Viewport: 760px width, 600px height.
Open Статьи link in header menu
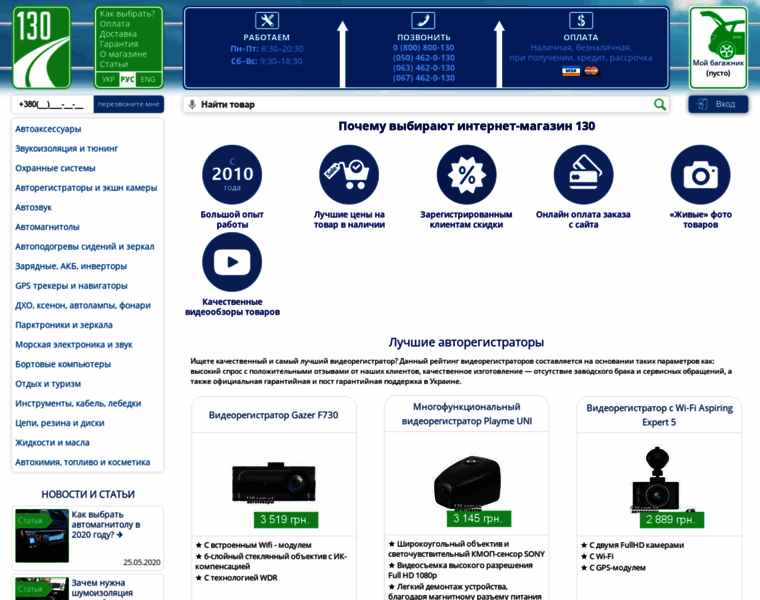click(114, 64)
